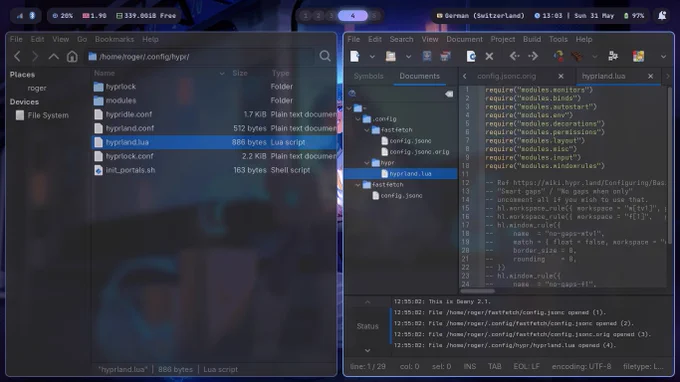Move message window tabs down with arrow
Viewport: 680px width, 382px height.
click(x=367, y=350)
